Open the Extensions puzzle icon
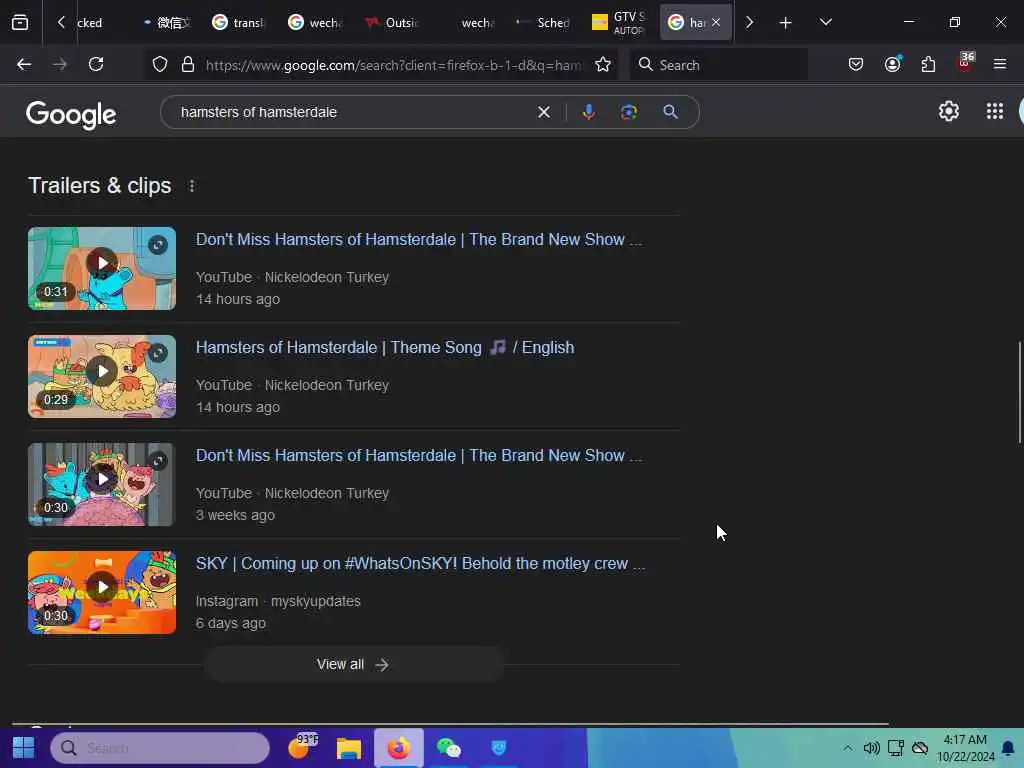Image resolution: width=1024 pixels, height=768 pixels. coord(928,64)
